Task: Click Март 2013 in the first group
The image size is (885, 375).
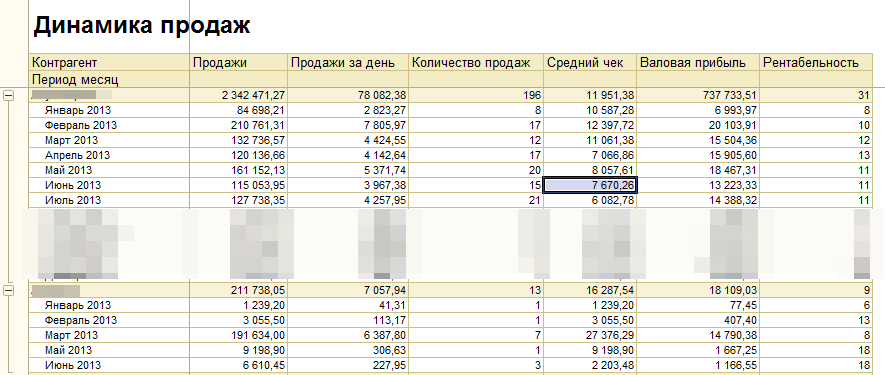Action: point(71,140)
